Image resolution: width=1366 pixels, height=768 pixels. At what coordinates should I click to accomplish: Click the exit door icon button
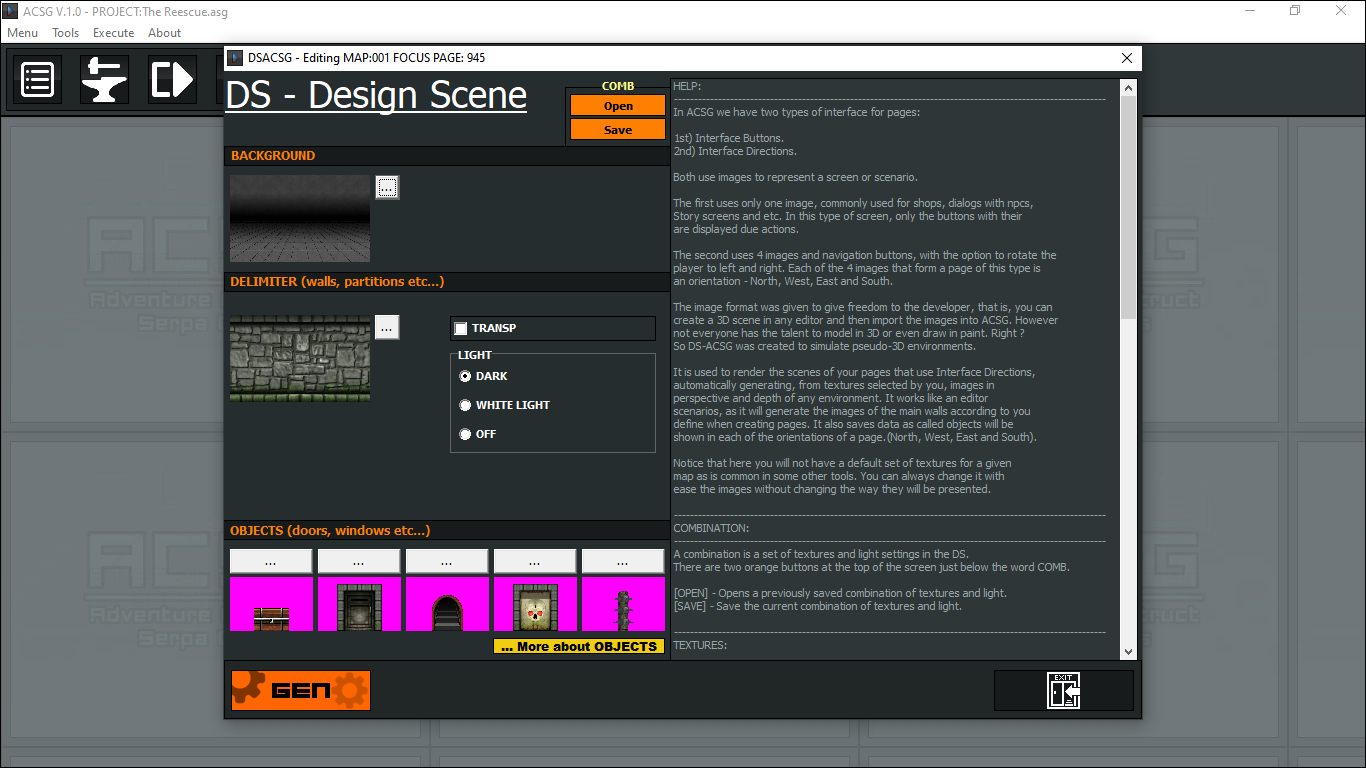click(x=1063, y=690)
